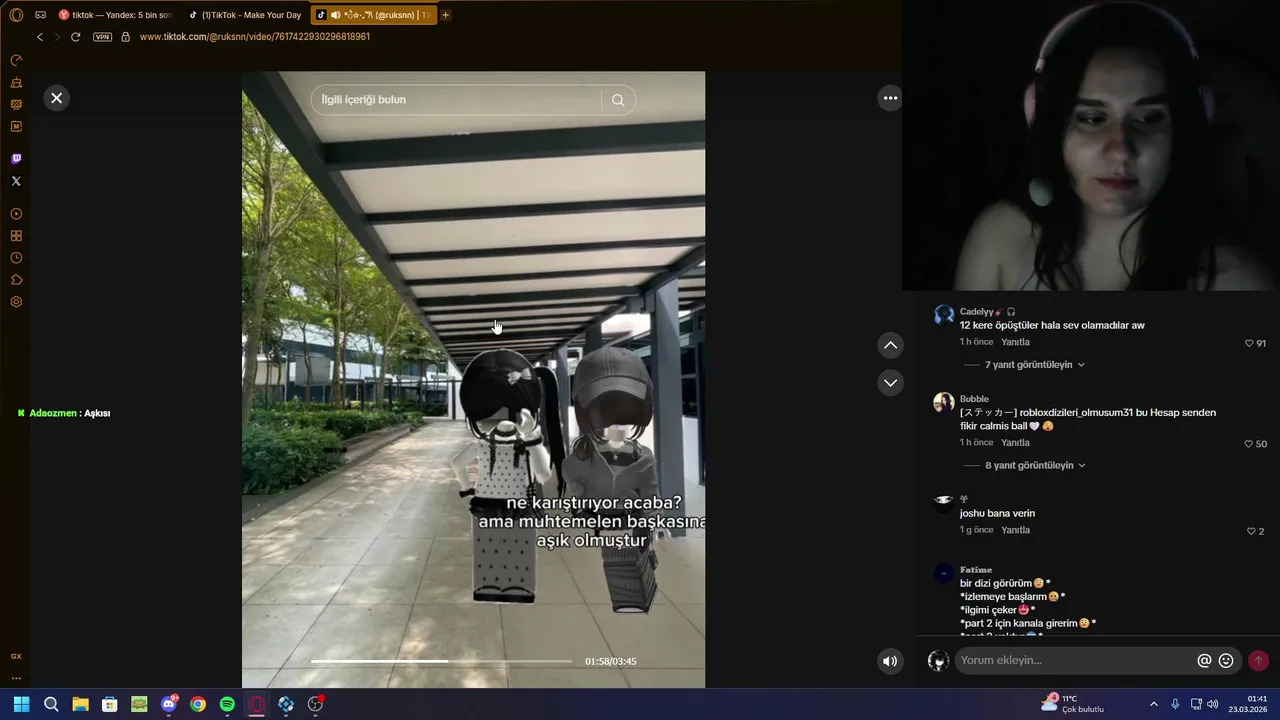
Task: Open the M-labeled sidebar panel icon
Action: (x=16, y=126)
